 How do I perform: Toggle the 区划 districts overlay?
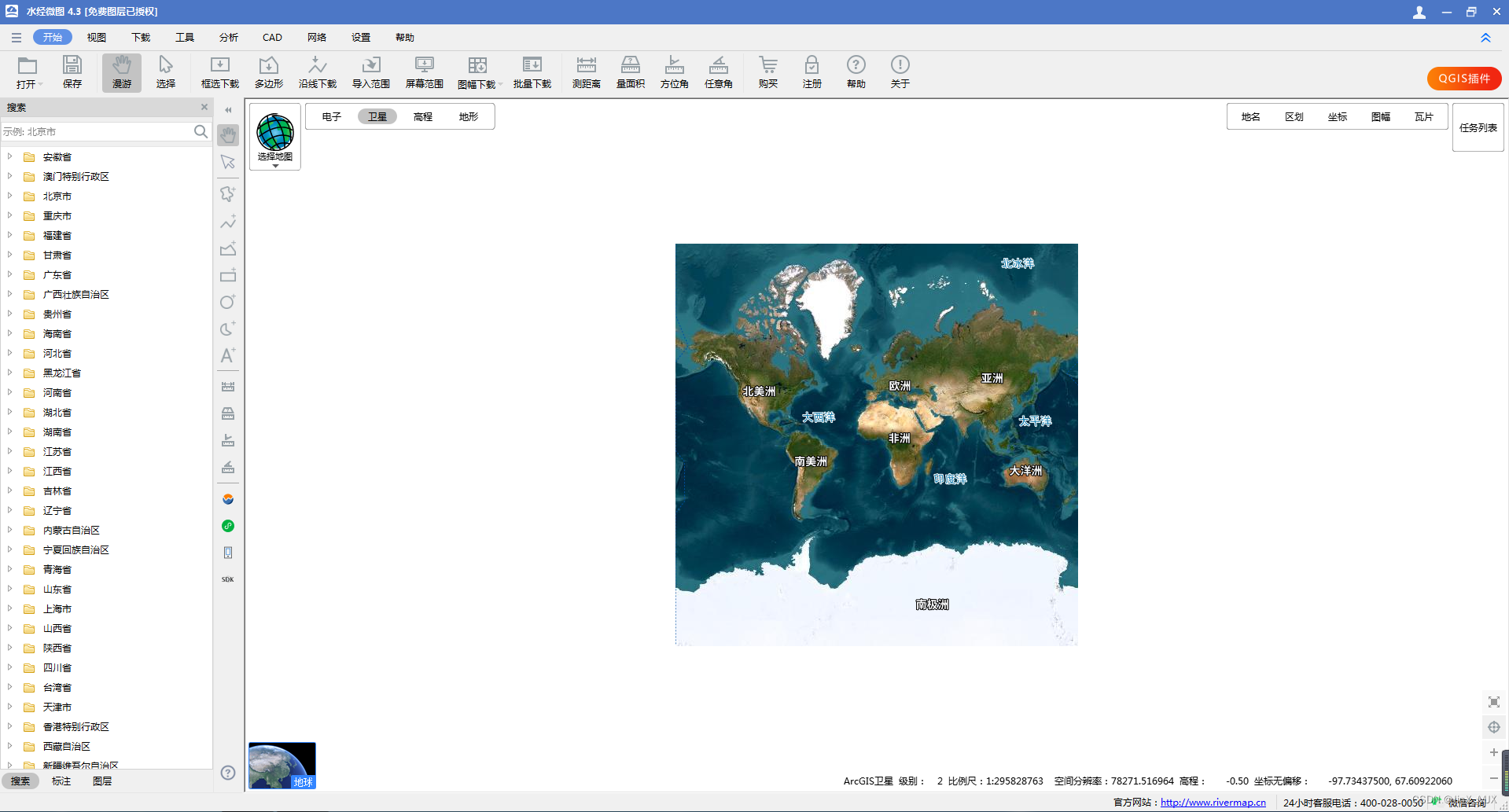[x=1294, y=116]
